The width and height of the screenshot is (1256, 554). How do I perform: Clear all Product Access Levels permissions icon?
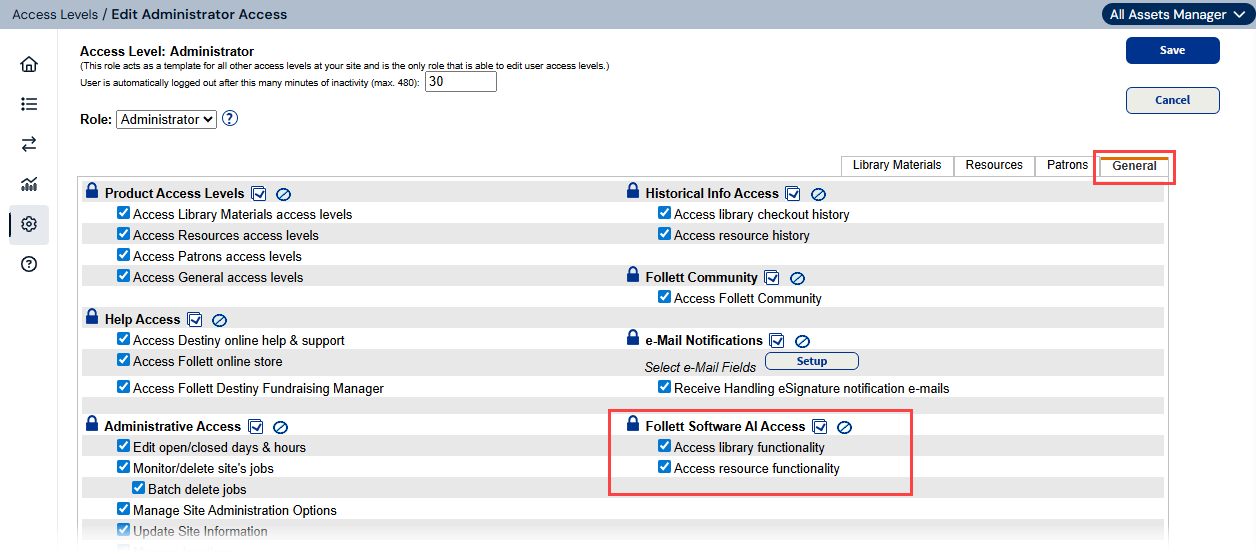[283, 194]
